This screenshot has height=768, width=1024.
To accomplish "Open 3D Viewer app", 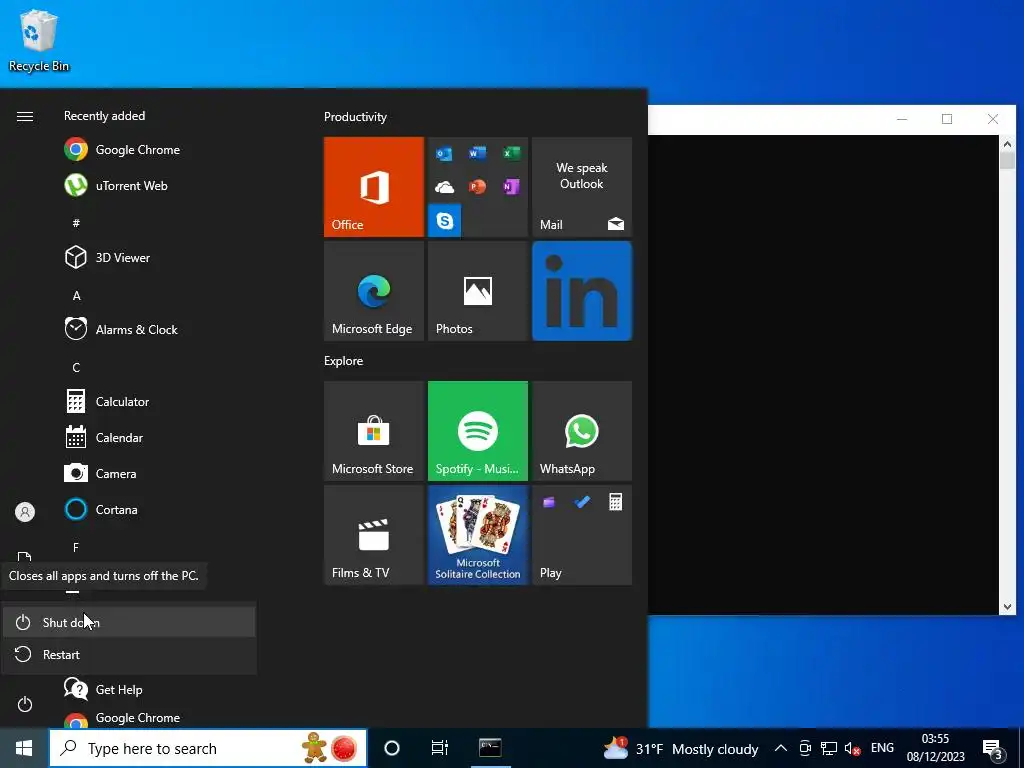I will coord(107,257).
